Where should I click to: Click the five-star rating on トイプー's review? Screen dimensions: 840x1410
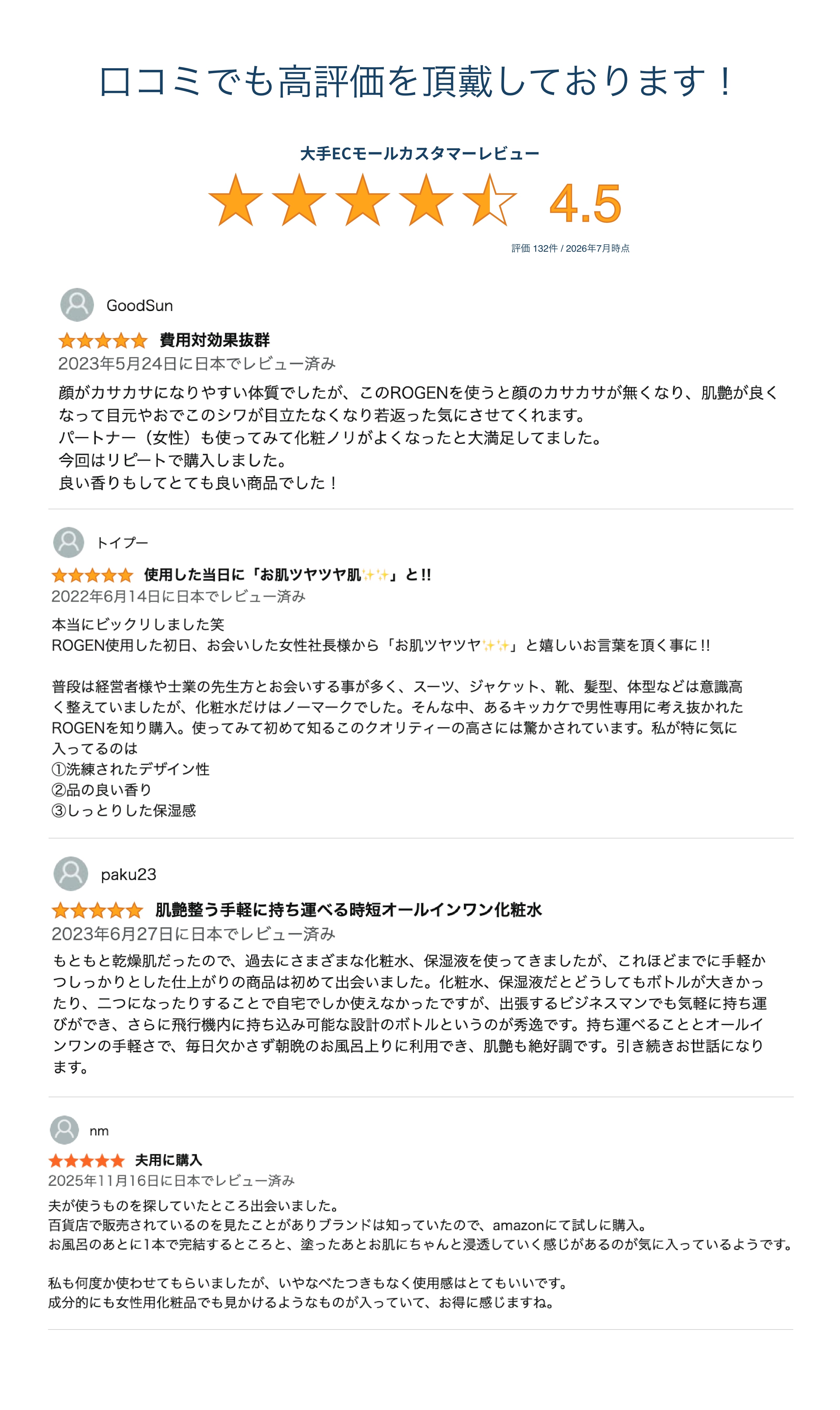pyautogui.click(x=92, y=575)
